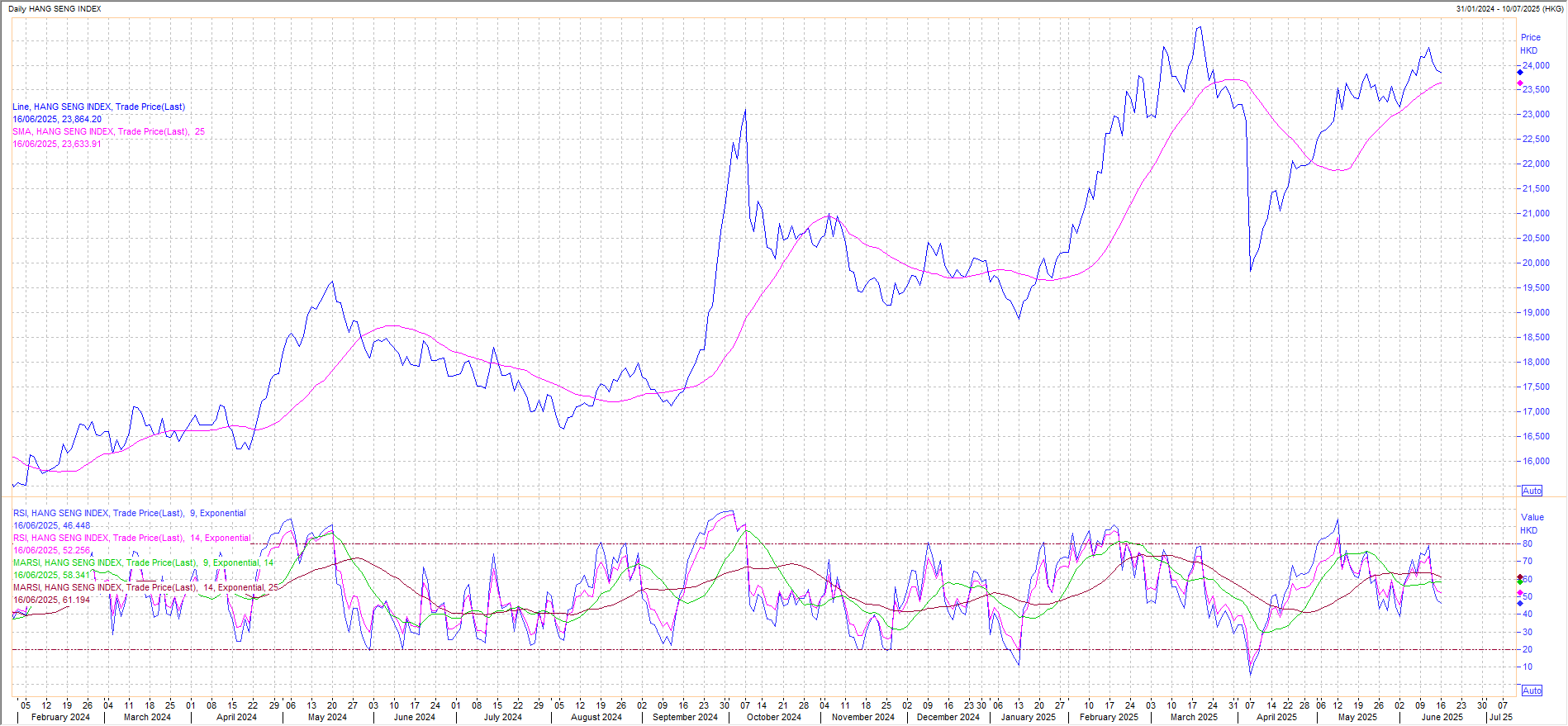The image size is (1568, 726).
Task: Click the August 2024 month label
Action: click(596, 717)
